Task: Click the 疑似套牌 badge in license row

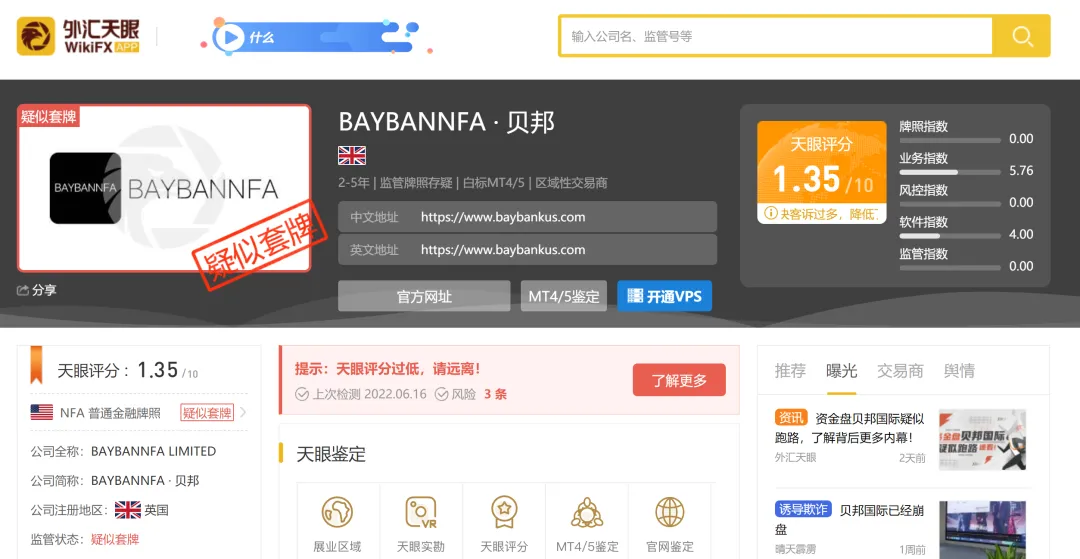Action: [207, 412]
